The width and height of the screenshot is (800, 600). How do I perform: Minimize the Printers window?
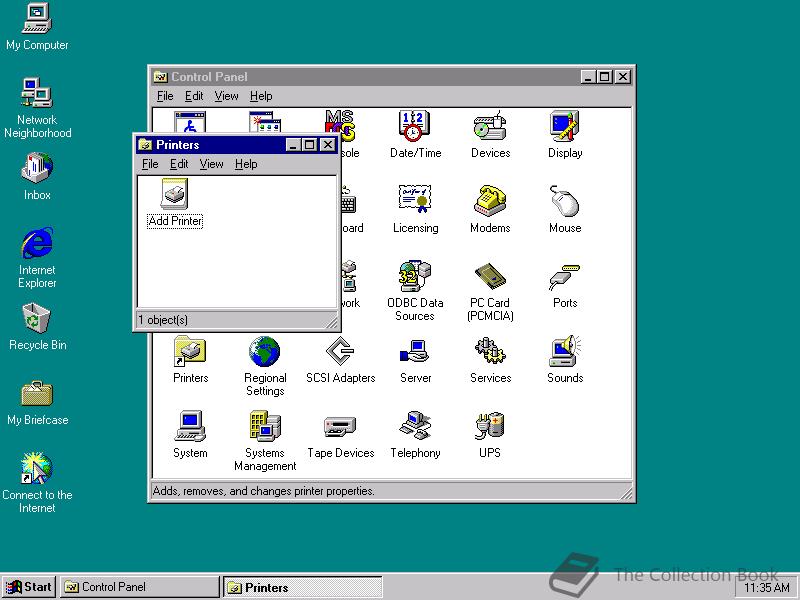click(x=293, y=145)
